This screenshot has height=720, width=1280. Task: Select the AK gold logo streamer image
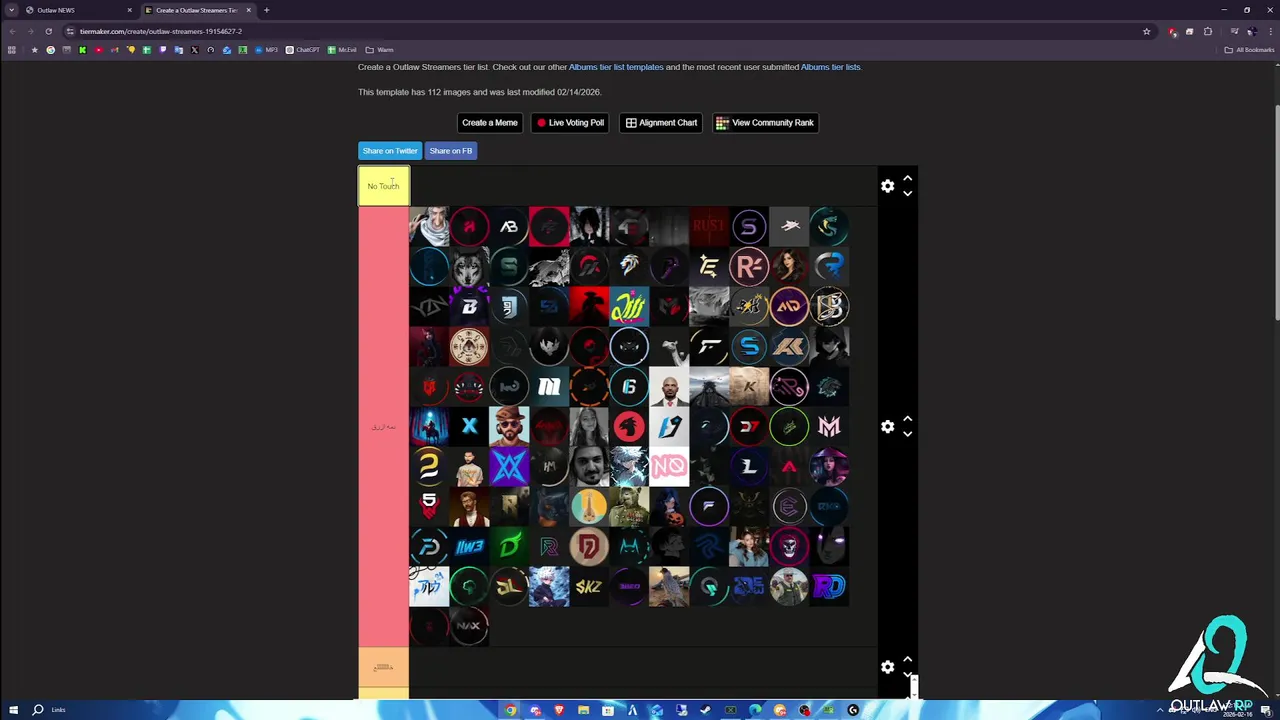[789, 346]
